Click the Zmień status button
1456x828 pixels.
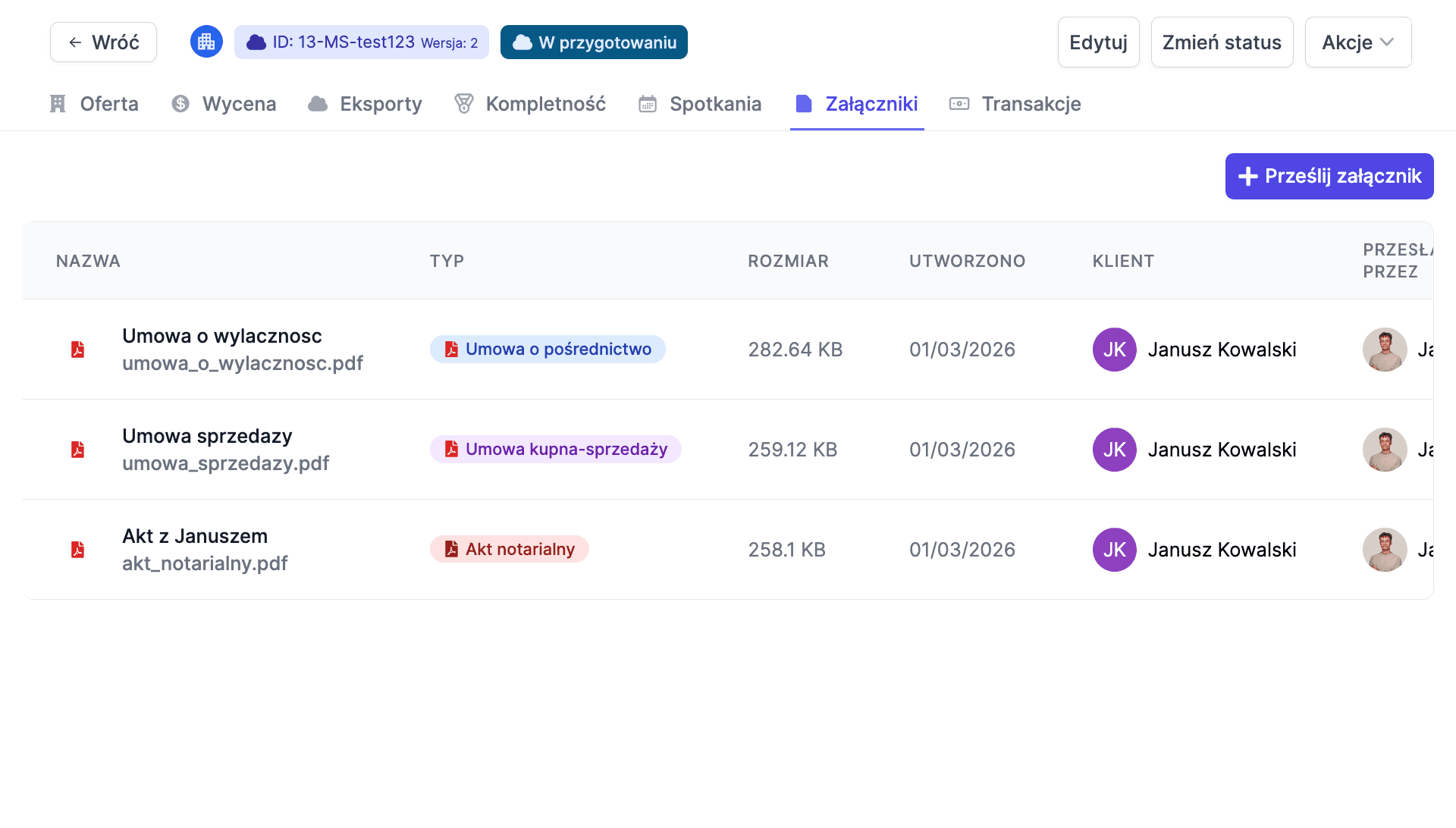(1222, 42)
